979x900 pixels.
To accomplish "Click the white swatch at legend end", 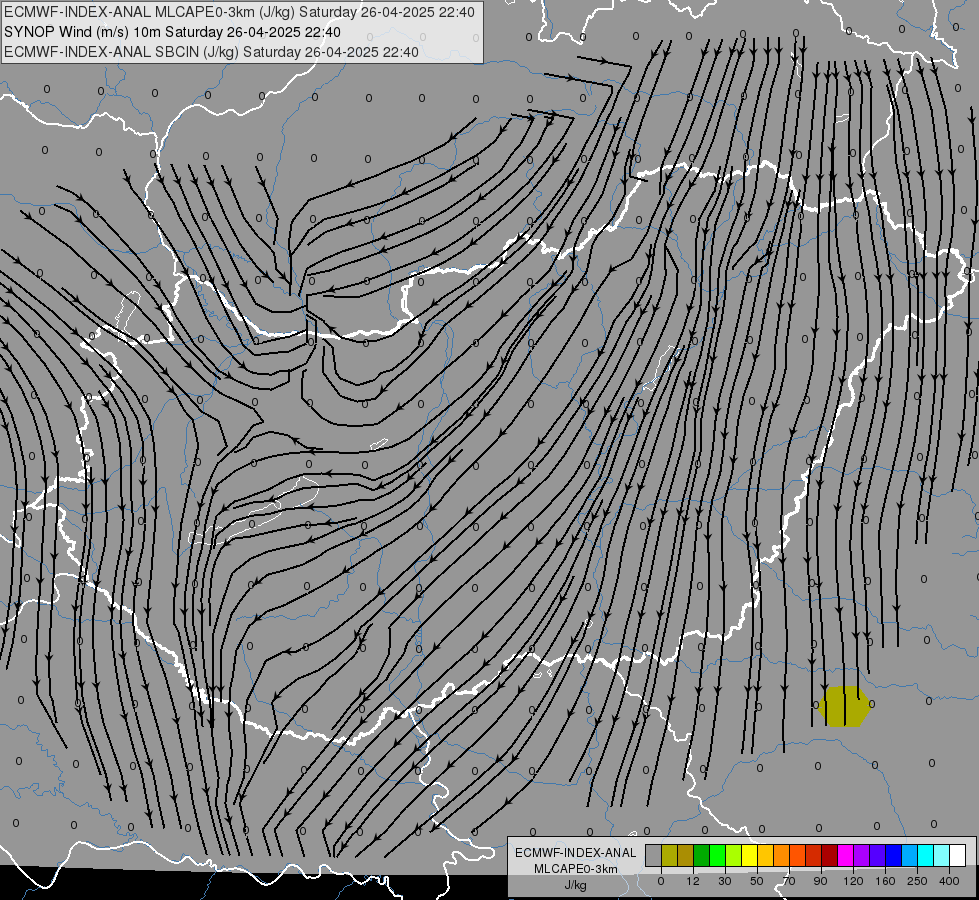I will coord(958,855).
